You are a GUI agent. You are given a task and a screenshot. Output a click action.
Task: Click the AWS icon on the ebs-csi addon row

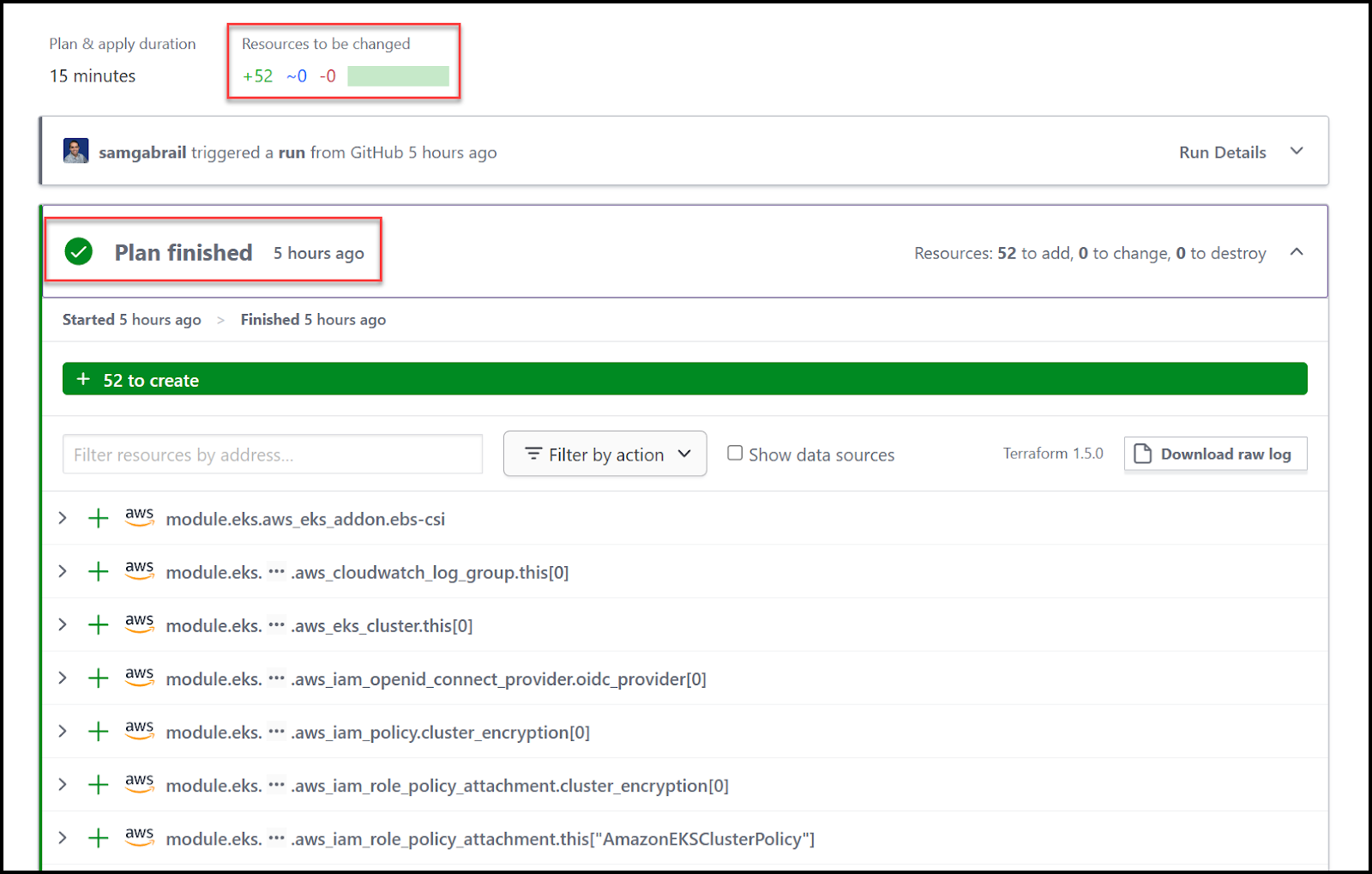click(139, 518)
